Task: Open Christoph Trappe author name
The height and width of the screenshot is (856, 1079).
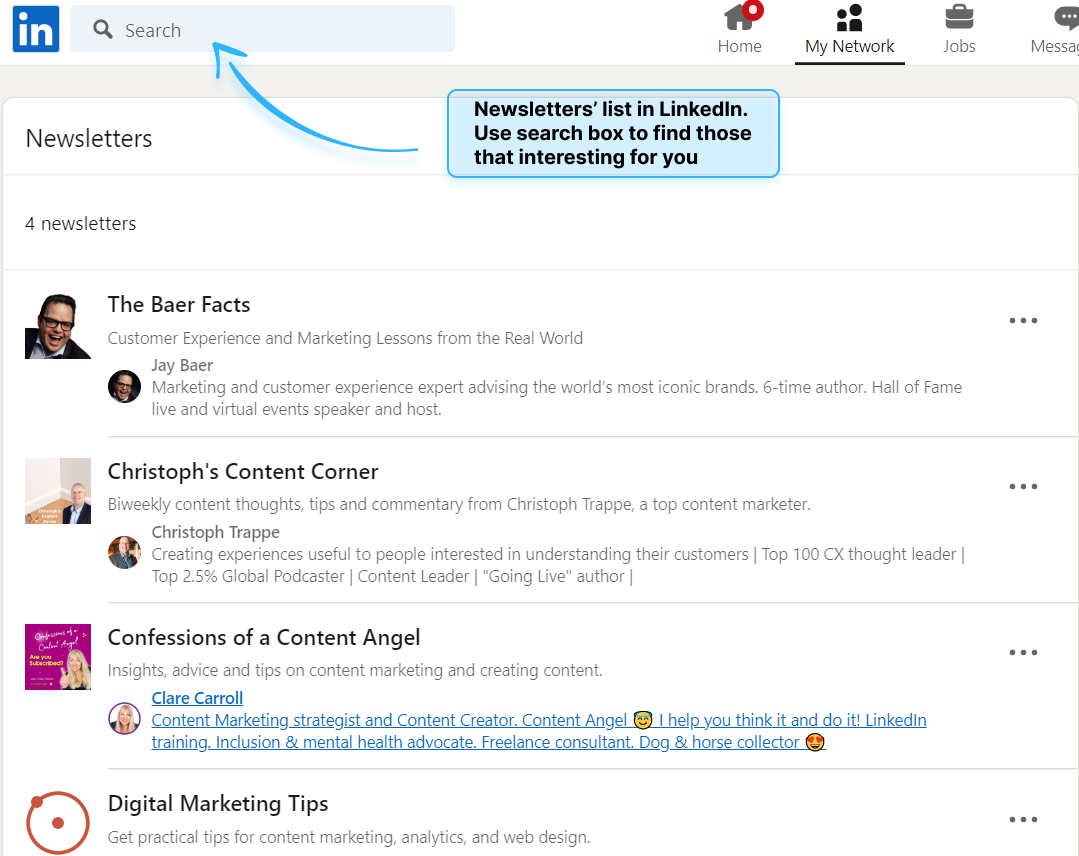Action: point(215,532)
